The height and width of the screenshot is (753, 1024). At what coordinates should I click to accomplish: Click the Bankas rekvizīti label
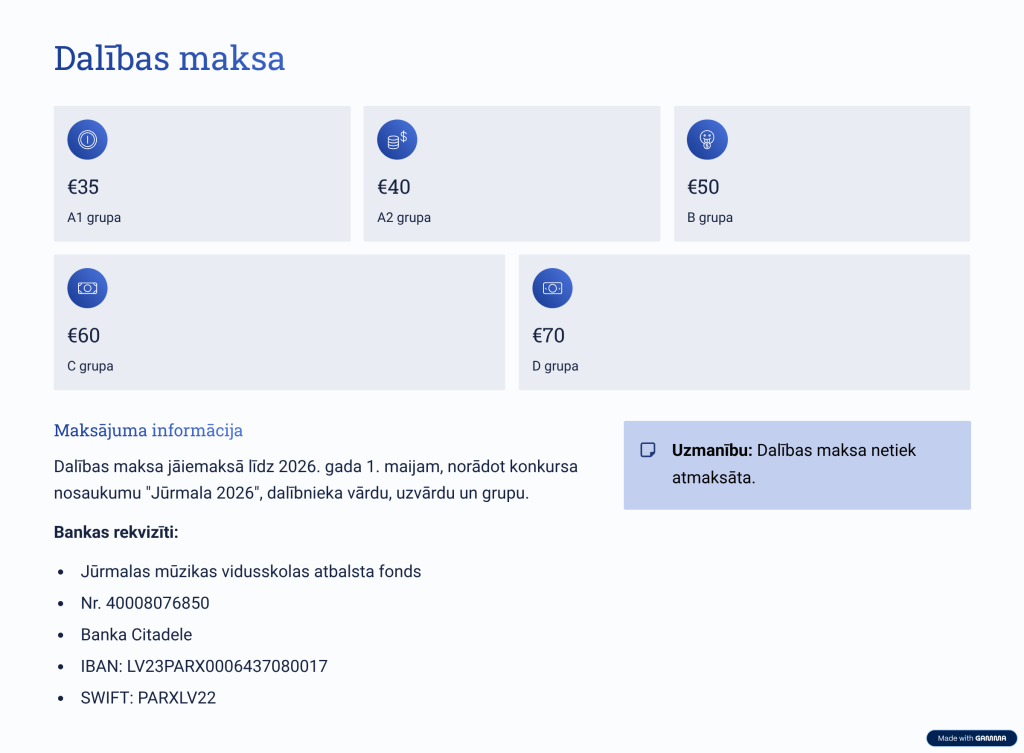(116, 532)
